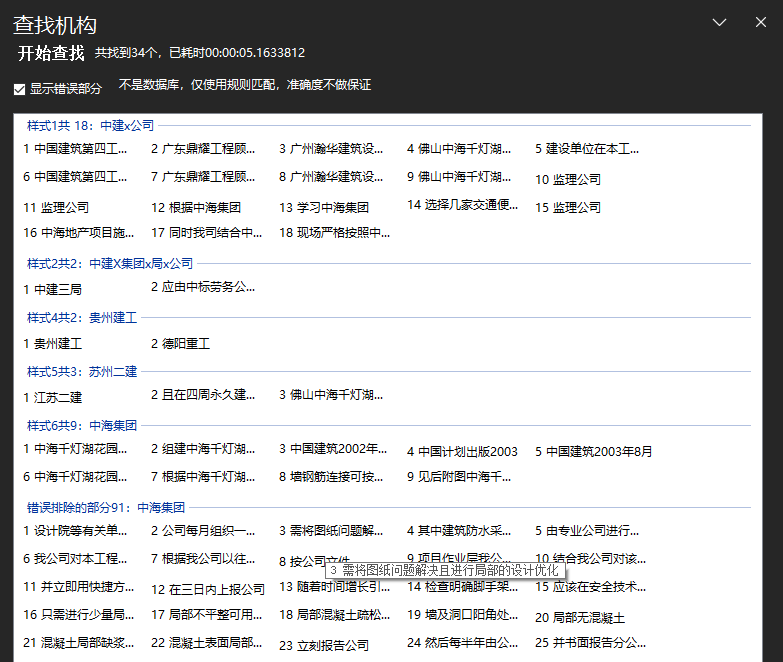
Task: Click excluded item 23 立刻报告公司
Action: pyautogui.click(x=323, y=646)
